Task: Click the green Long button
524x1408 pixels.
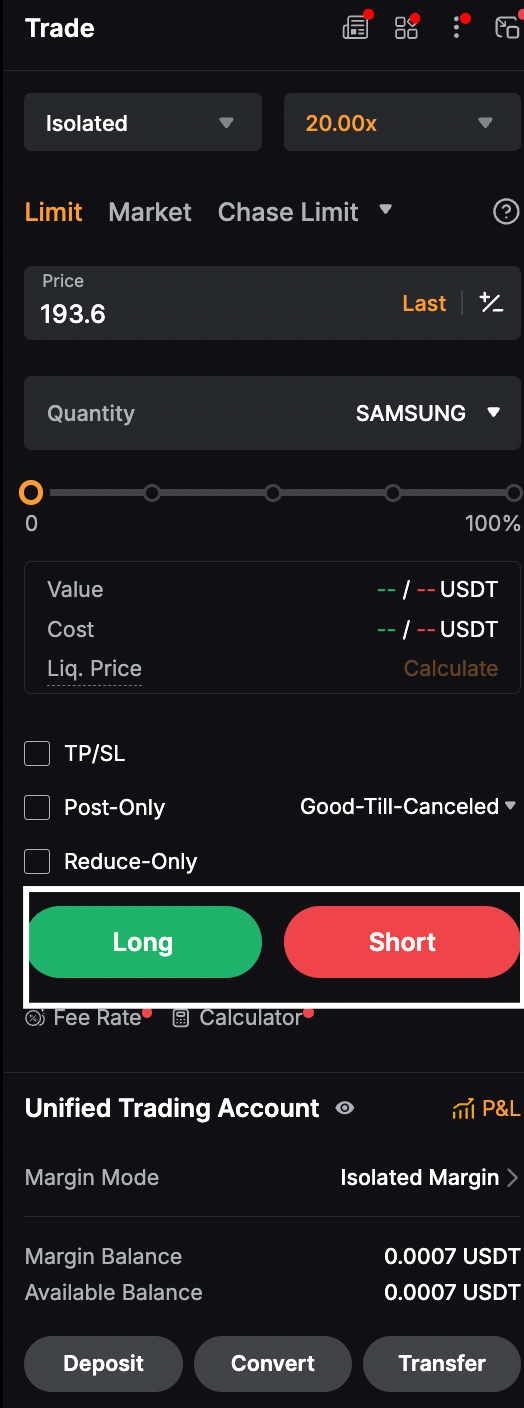Action: [143, 942]
